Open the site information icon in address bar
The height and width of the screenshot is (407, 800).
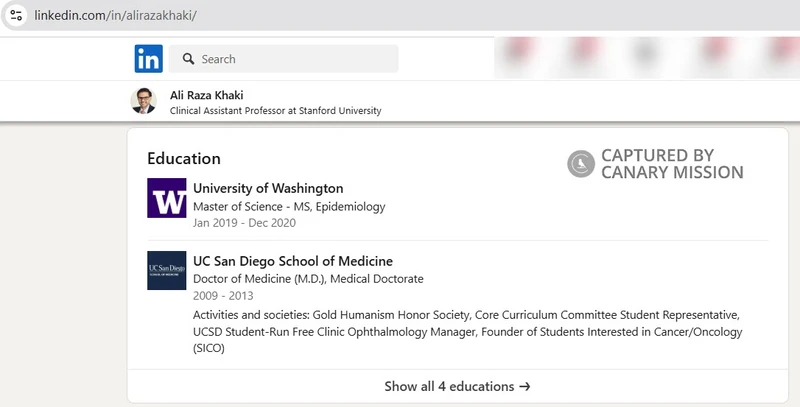tap(16, 15)
